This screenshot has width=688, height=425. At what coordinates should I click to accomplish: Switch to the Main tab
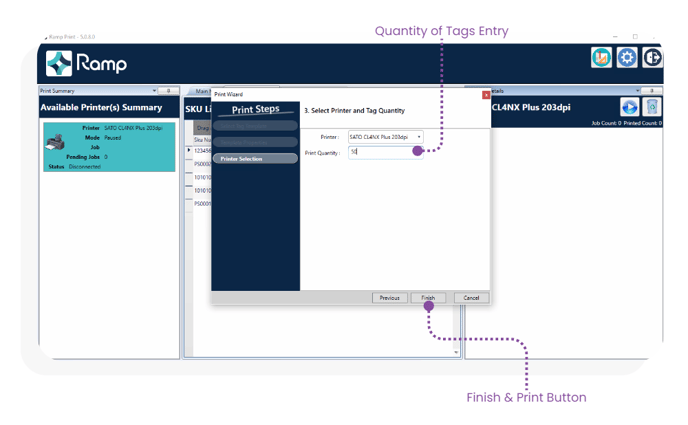tap(201, 91)
